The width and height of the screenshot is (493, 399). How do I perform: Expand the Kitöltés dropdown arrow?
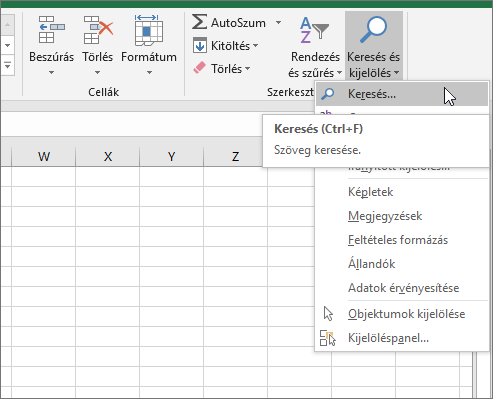256,45
